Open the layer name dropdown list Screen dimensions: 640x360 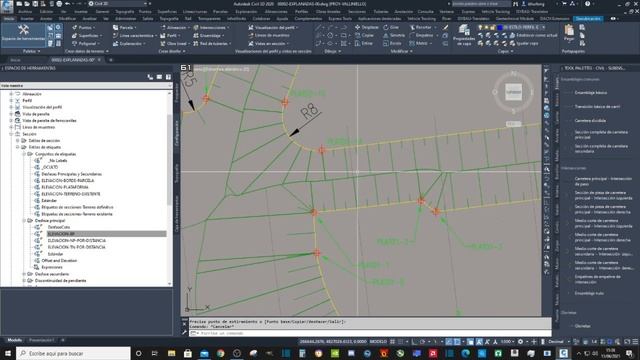pyautogui.click(x=543, y=27)
